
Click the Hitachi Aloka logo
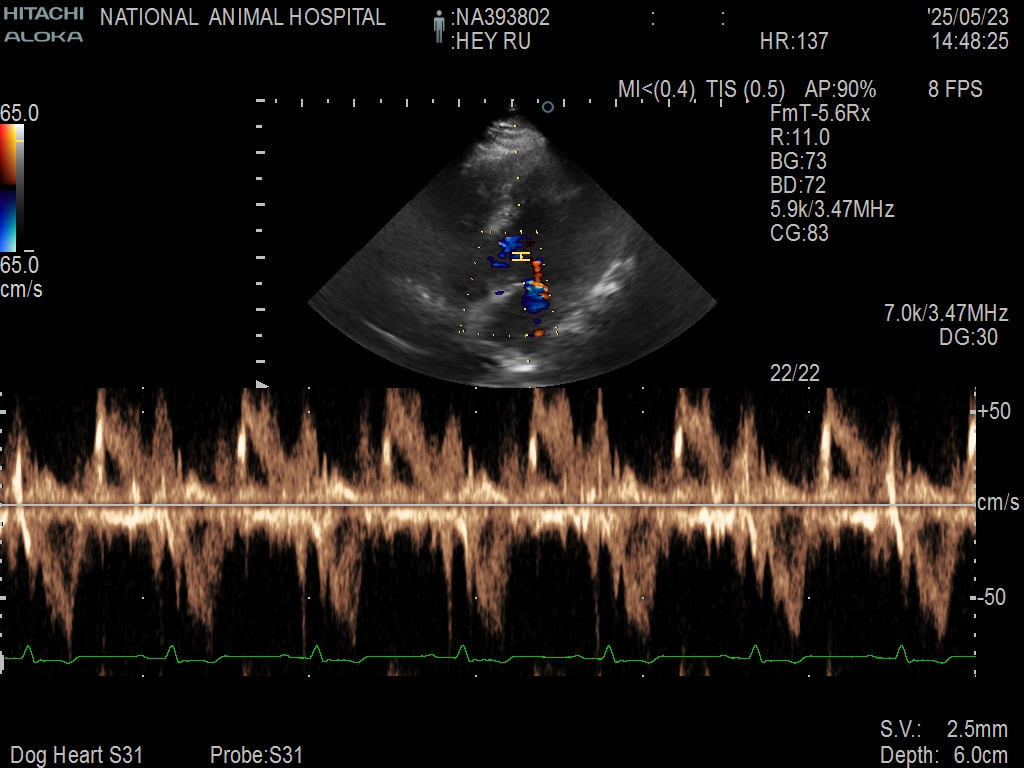43,25
